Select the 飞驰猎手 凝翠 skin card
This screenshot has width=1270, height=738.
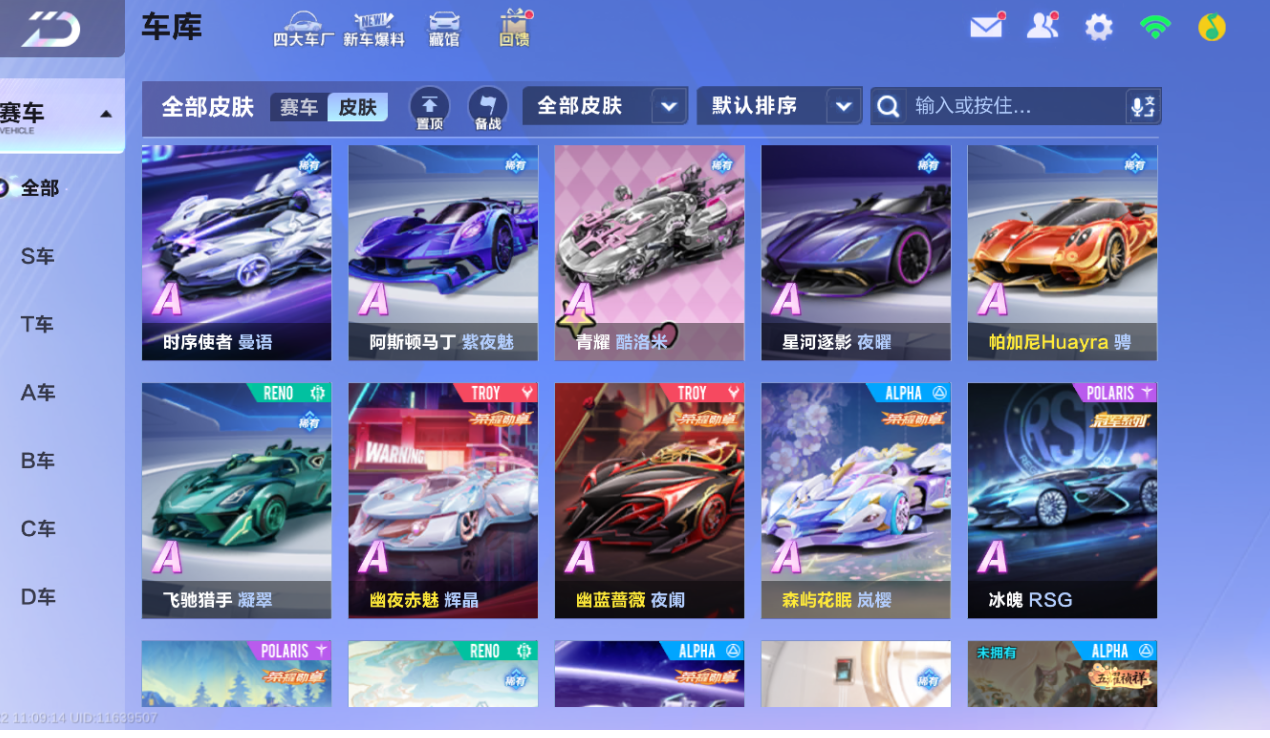click(236, 501)
